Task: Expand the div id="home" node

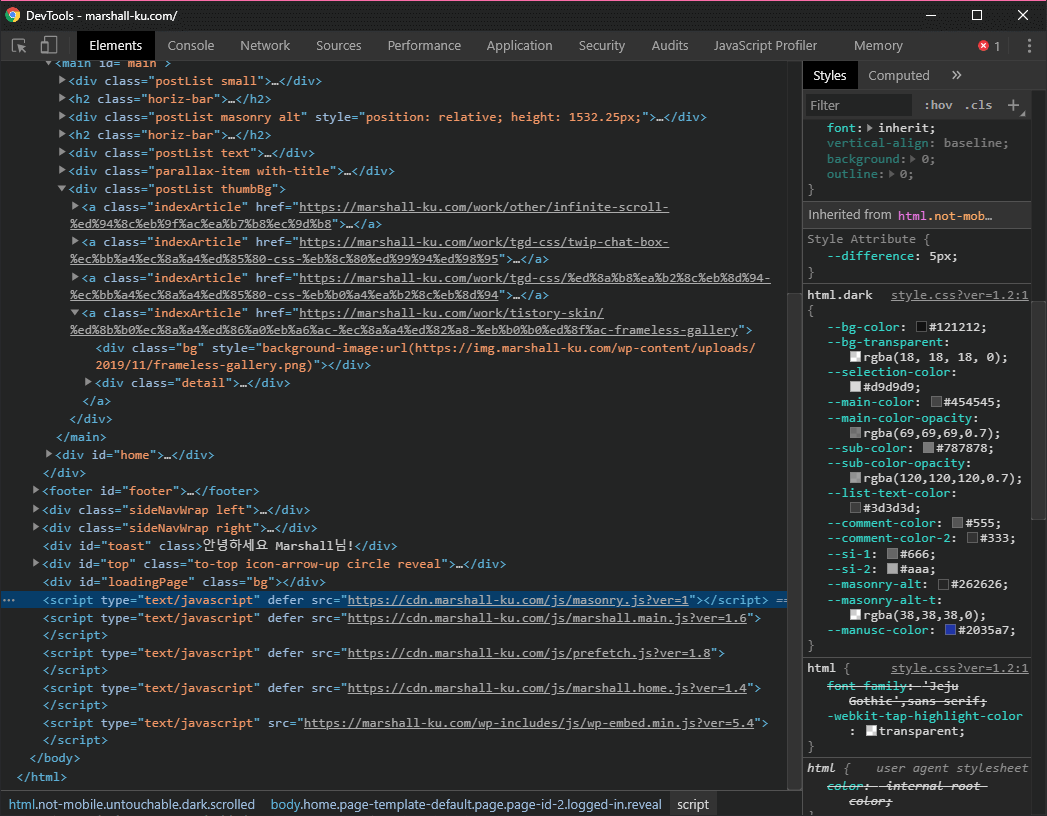Action: (49, 455)
